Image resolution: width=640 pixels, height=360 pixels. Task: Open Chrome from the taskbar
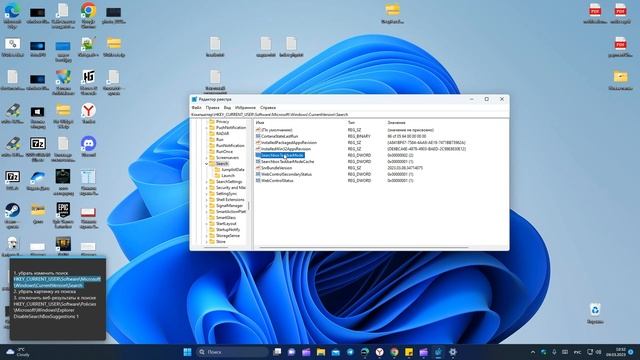[394, 352]
